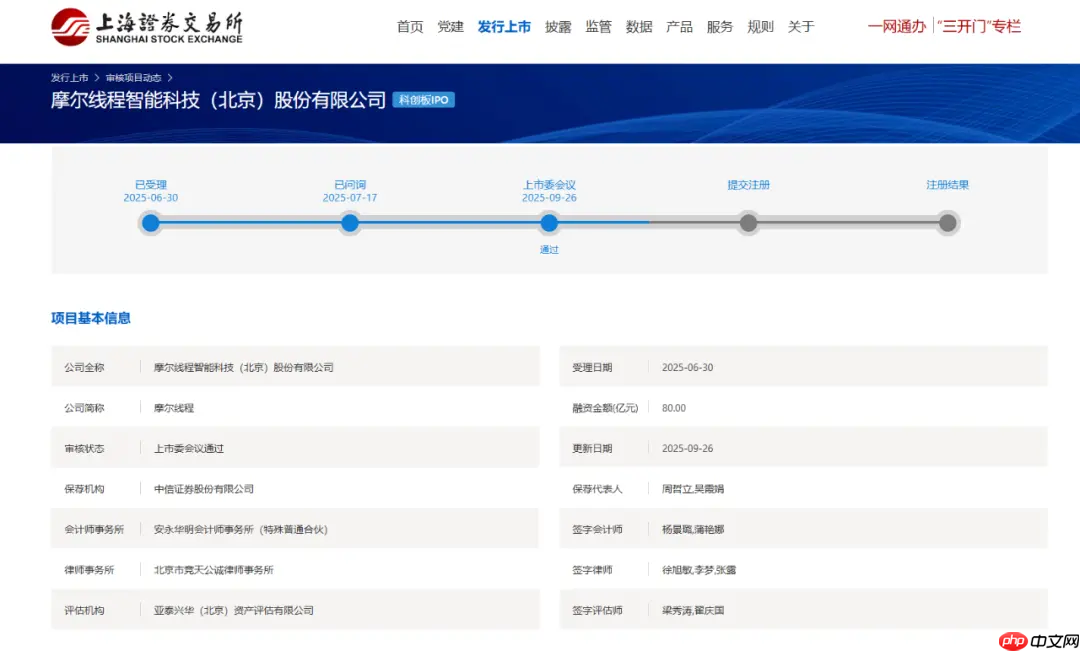Select 监管 in the navigation bar
Image resolution: width=1080 pixels, height=651 pixels.
click(x=598, y=27)
